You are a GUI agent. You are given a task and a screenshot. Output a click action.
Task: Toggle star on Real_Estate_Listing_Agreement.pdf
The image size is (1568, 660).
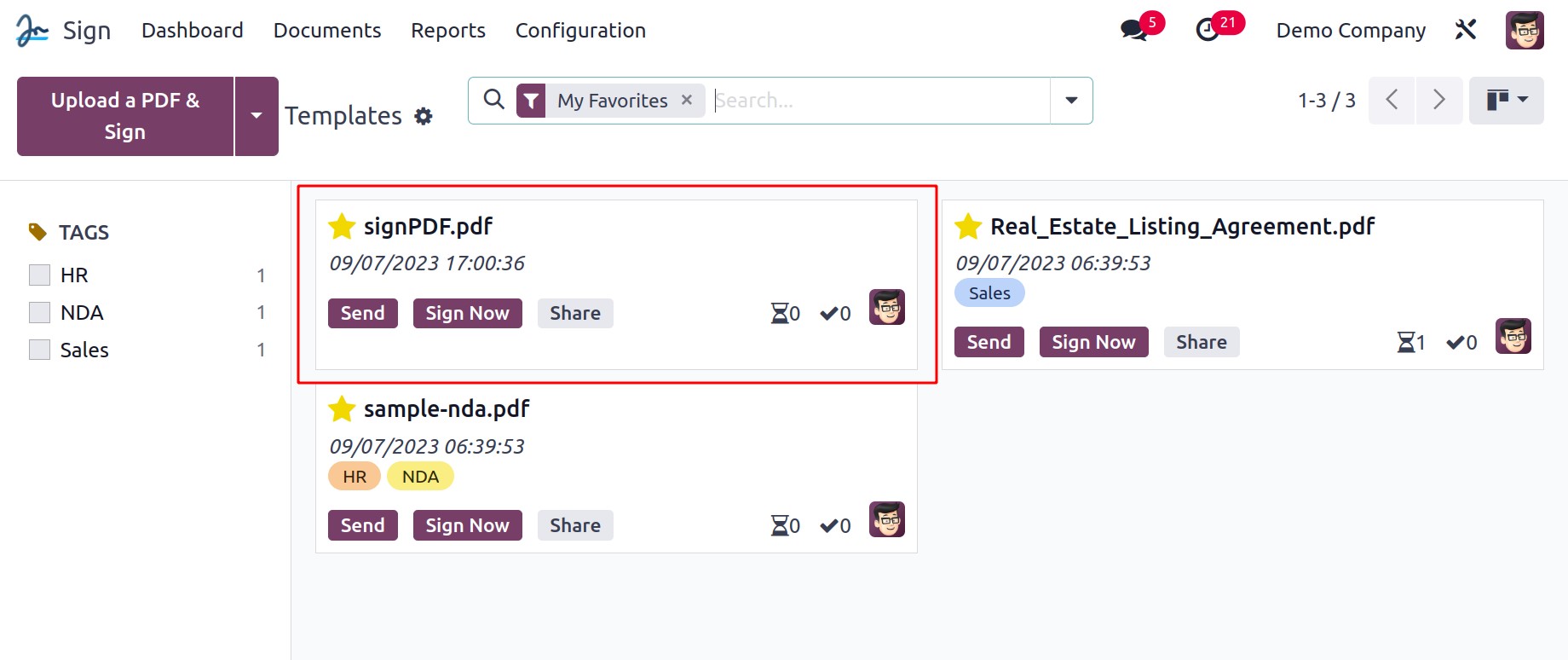click(968, 226)
